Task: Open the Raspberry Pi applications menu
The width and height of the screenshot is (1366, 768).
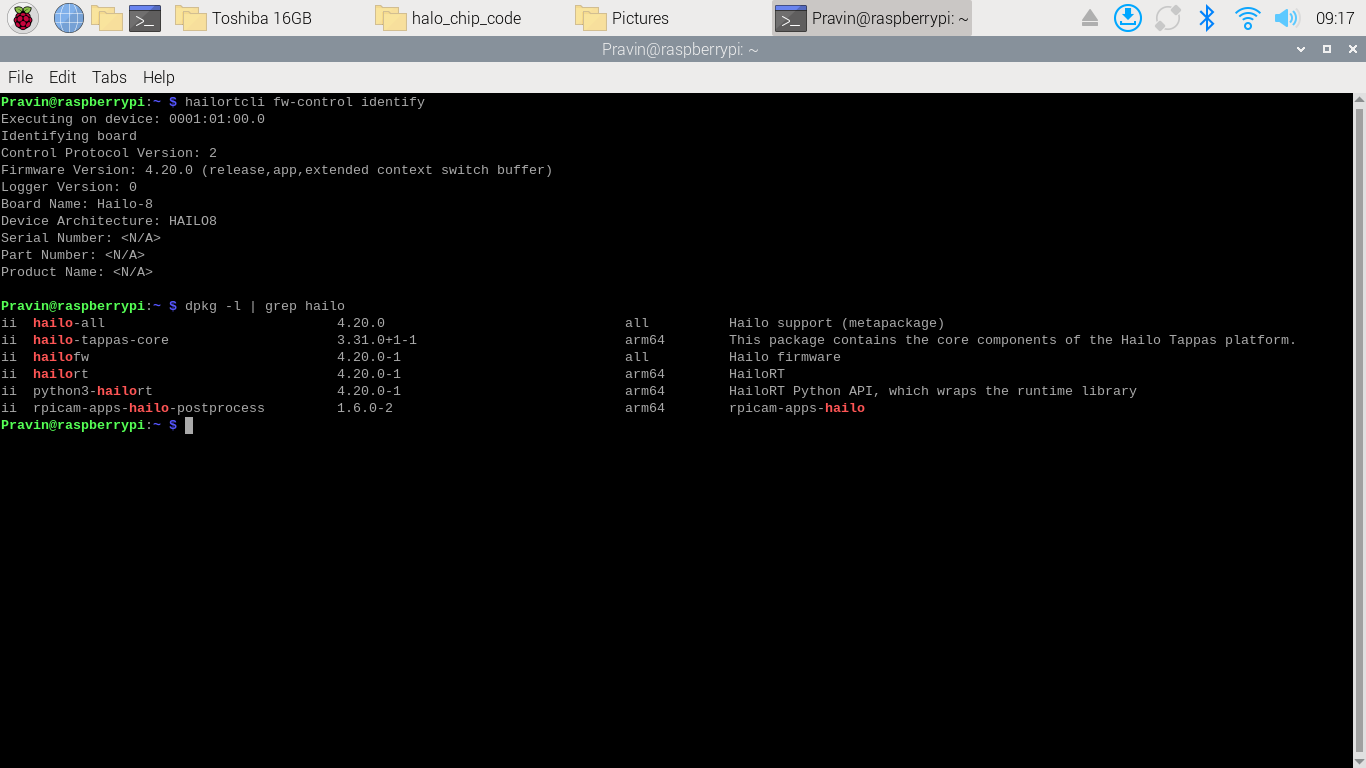Action: coord(23,18)
